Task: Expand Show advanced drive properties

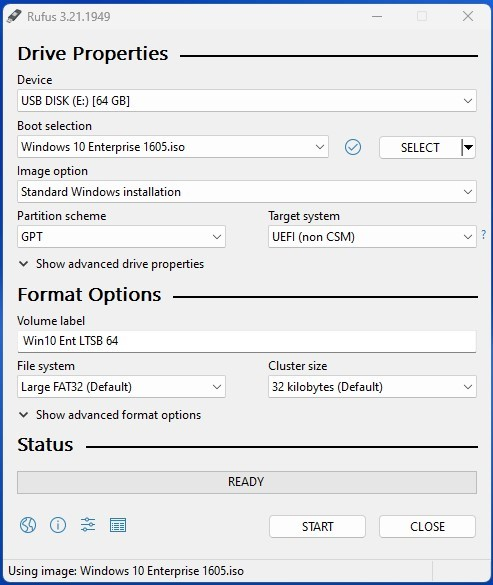Action: (111, 264)
